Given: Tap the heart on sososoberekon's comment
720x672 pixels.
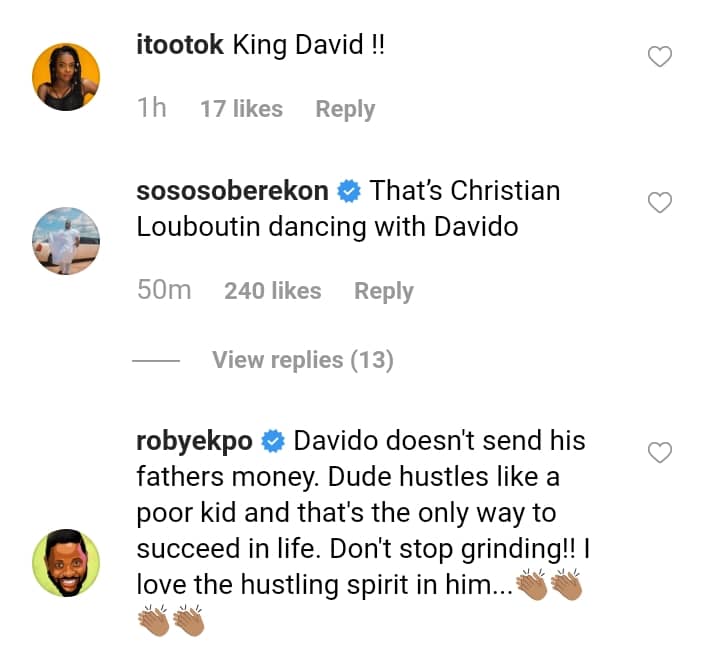Looking at the screenshot, I should [x=660, y=204].
